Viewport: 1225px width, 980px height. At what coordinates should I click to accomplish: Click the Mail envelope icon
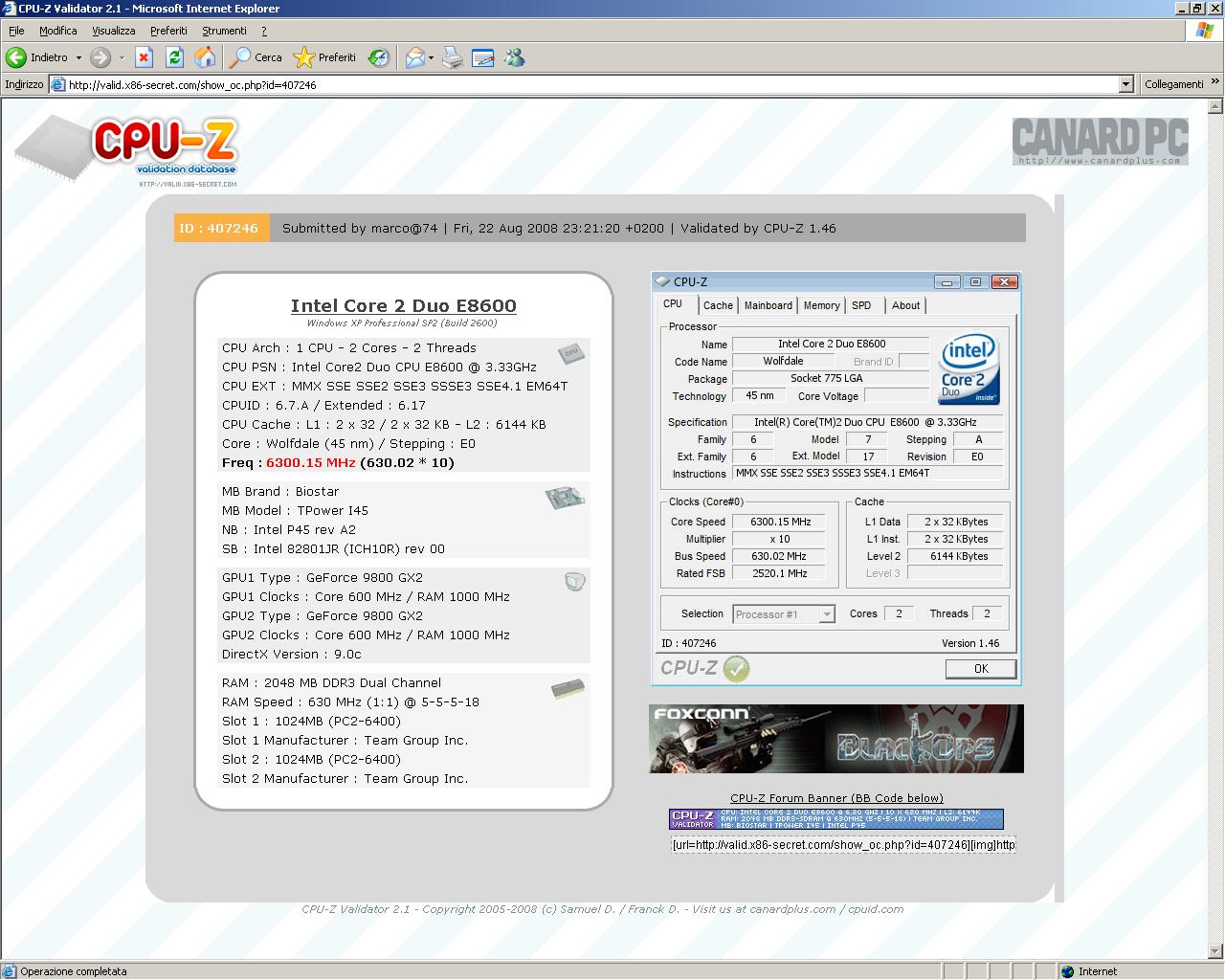(414, 57)
